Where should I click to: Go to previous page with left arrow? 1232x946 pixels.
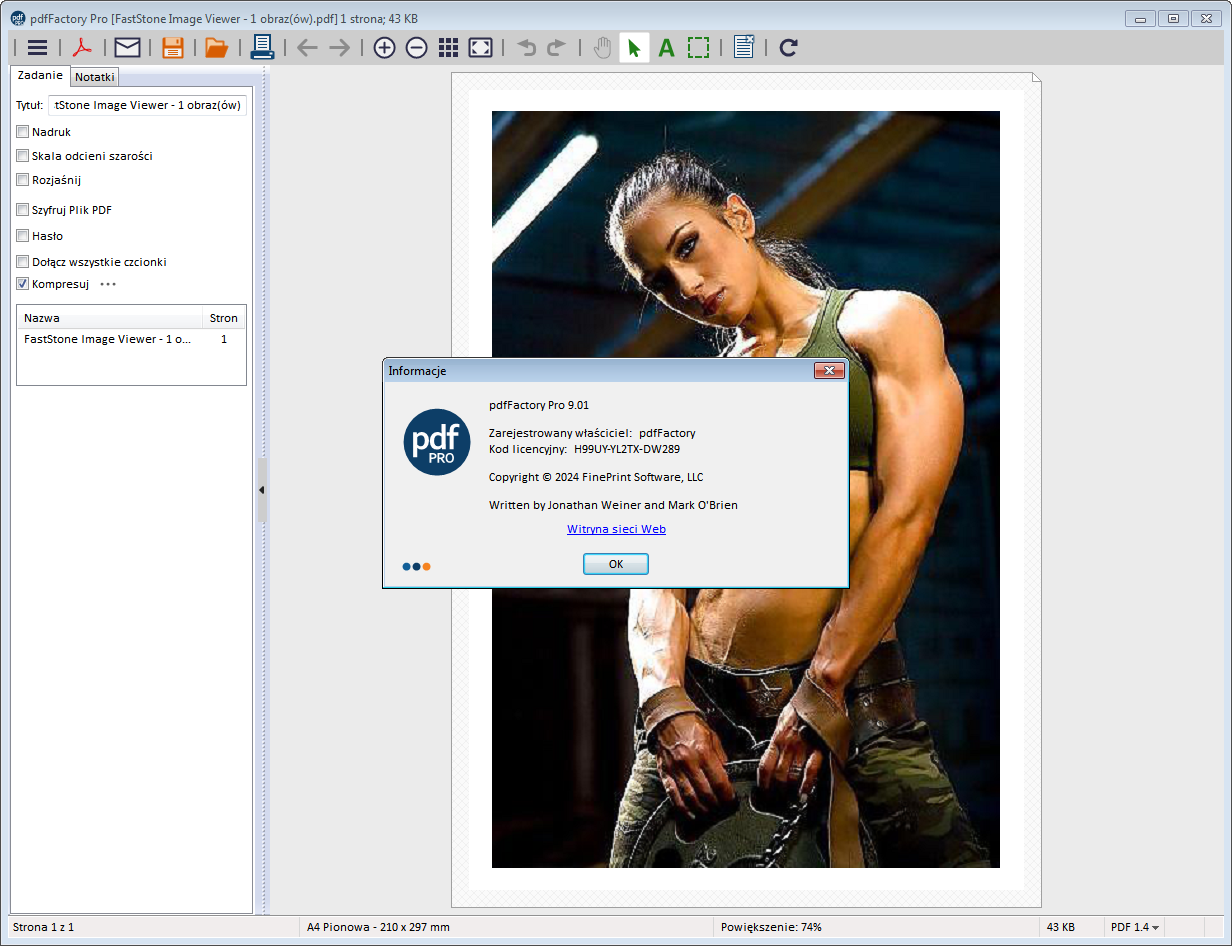[308, 47]
